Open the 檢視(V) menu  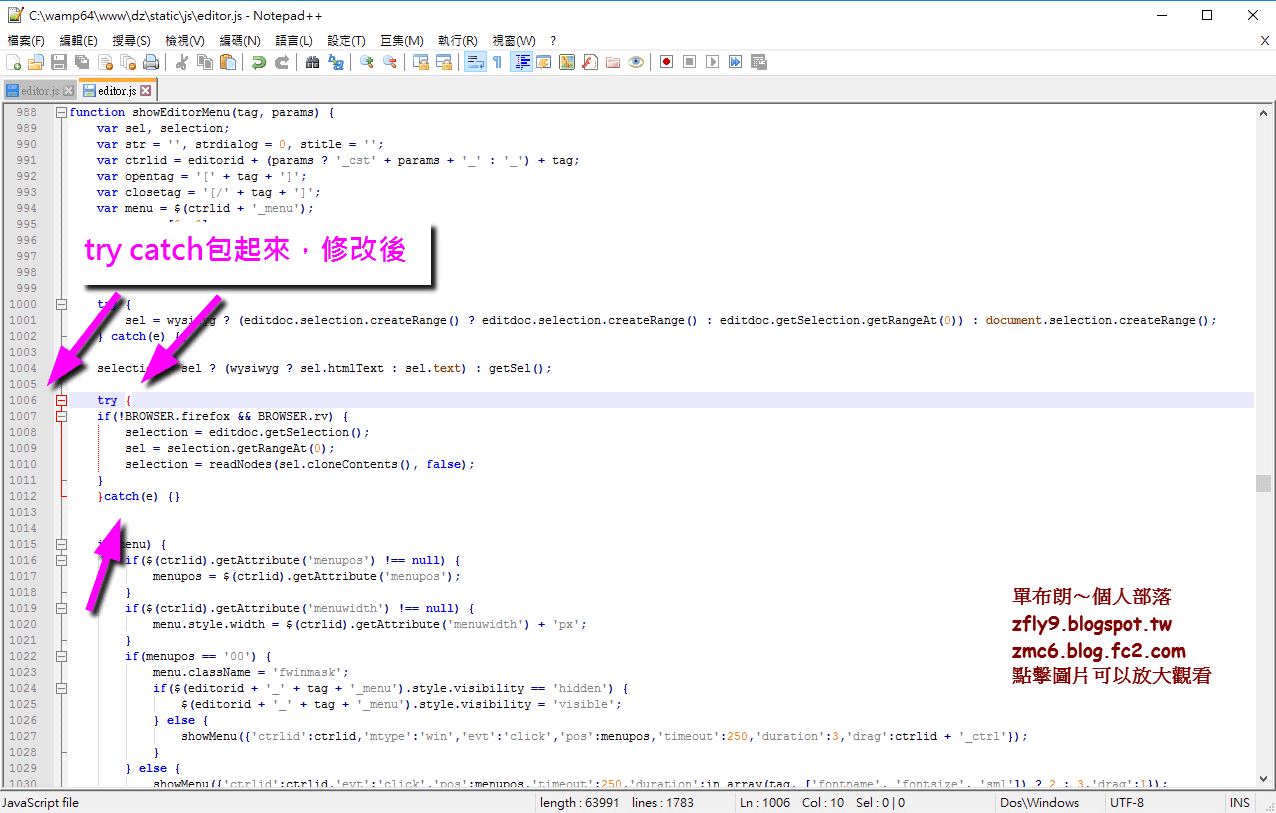click(x=185, y=40)
